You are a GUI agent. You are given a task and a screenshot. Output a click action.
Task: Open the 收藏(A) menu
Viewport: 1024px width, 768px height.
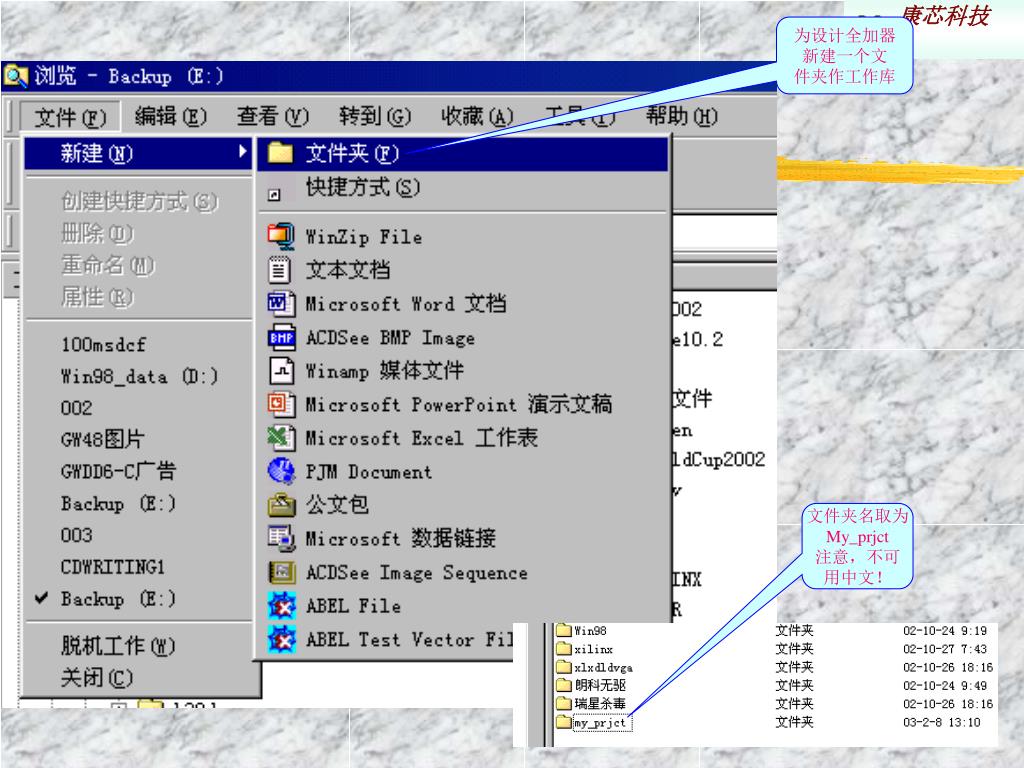point(477,117)
